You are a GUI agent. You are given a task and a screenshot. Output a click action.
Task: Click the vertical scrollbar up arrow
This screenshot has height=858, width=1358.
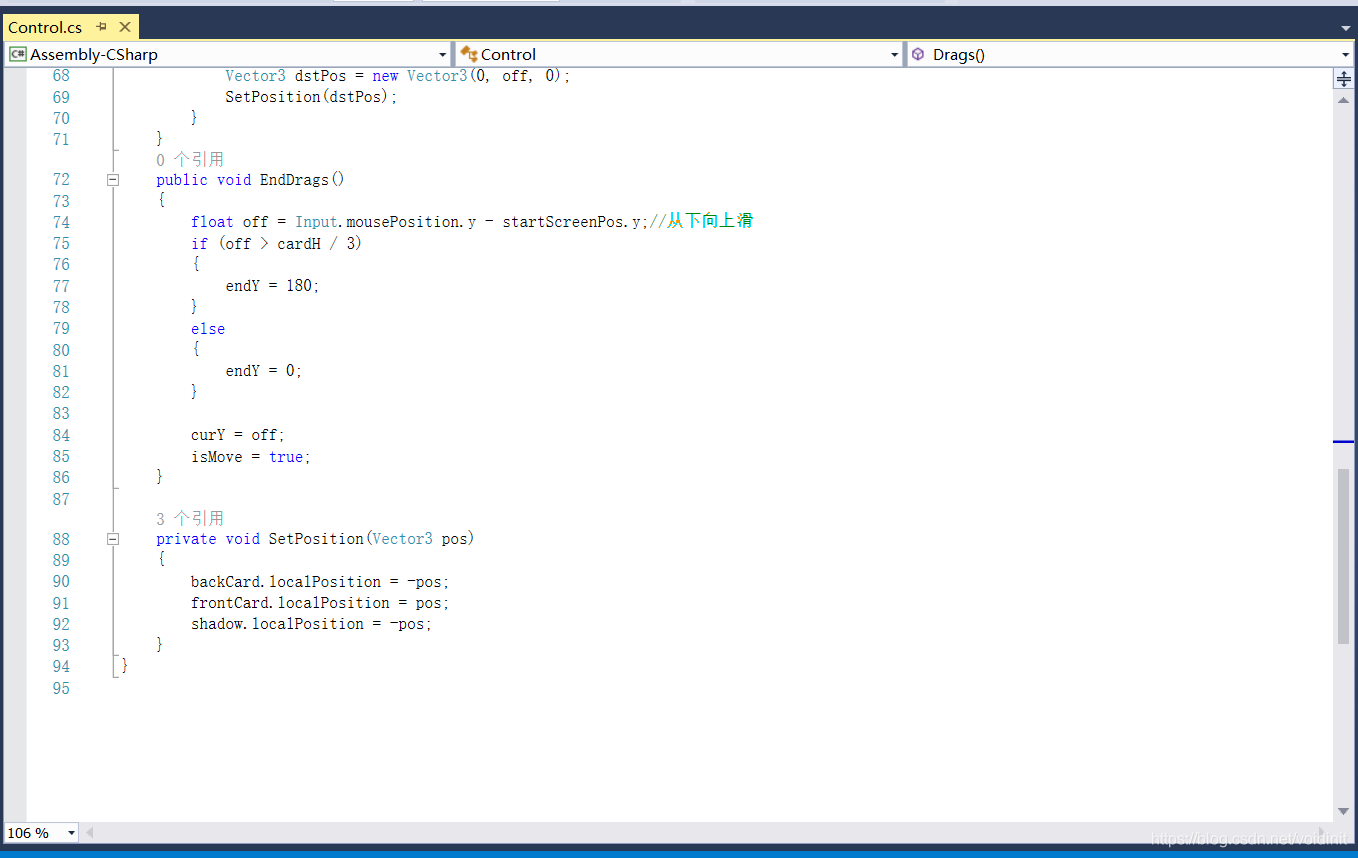(x=1344, y=100)
